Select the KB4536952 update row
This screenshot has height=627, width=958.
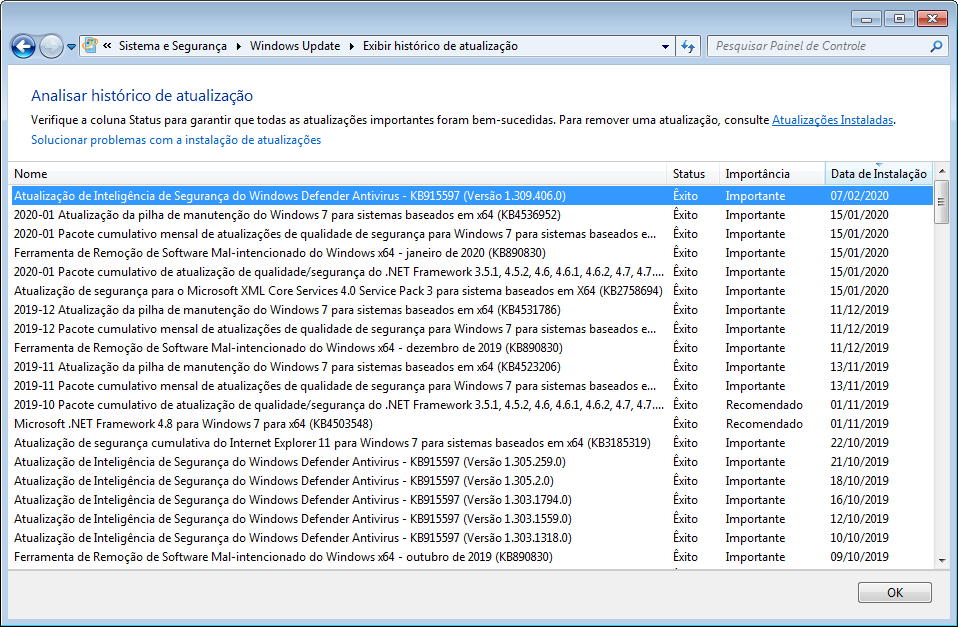tap(472, 214)
